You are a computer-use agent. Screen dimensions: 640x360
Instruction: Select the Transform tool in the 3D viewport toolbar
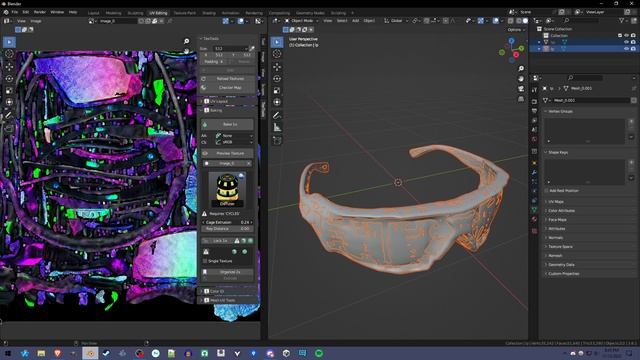point(277,102)
